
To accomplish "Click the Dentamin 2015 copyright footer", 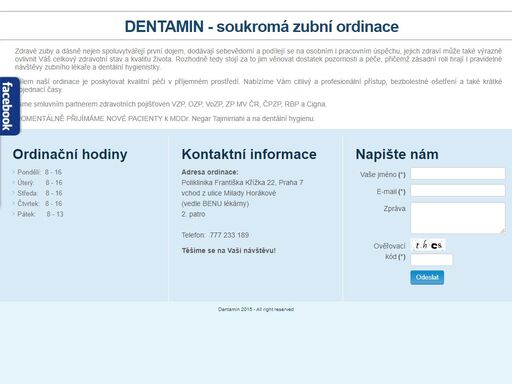I will [256, 309].
